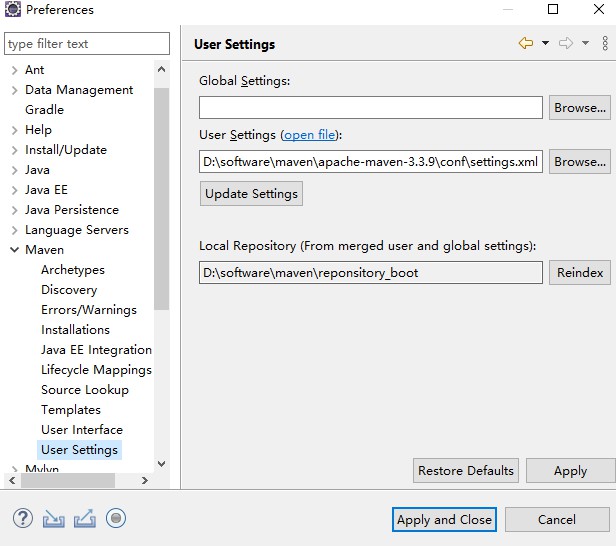Click the Cancel button
This screenshot has width=616, height=546.
coord(557,520)
